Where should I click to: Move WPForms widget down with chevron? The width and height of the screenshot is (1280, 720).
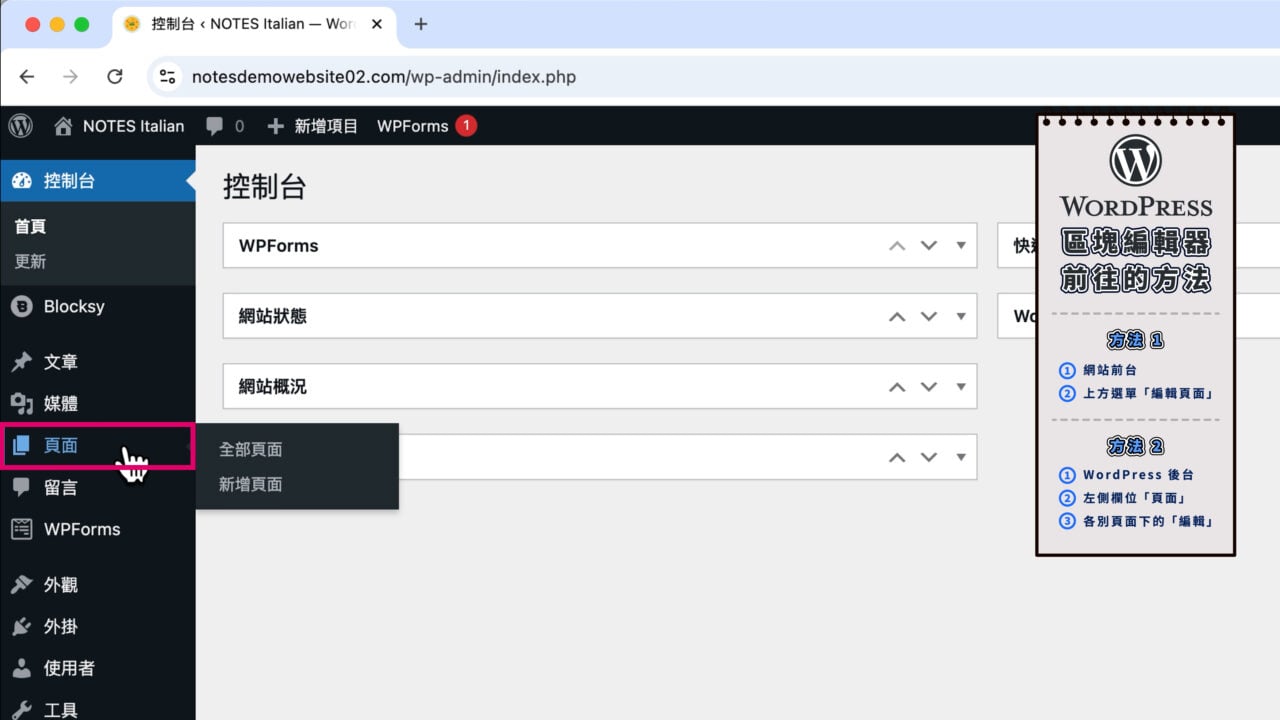point(929,246)
